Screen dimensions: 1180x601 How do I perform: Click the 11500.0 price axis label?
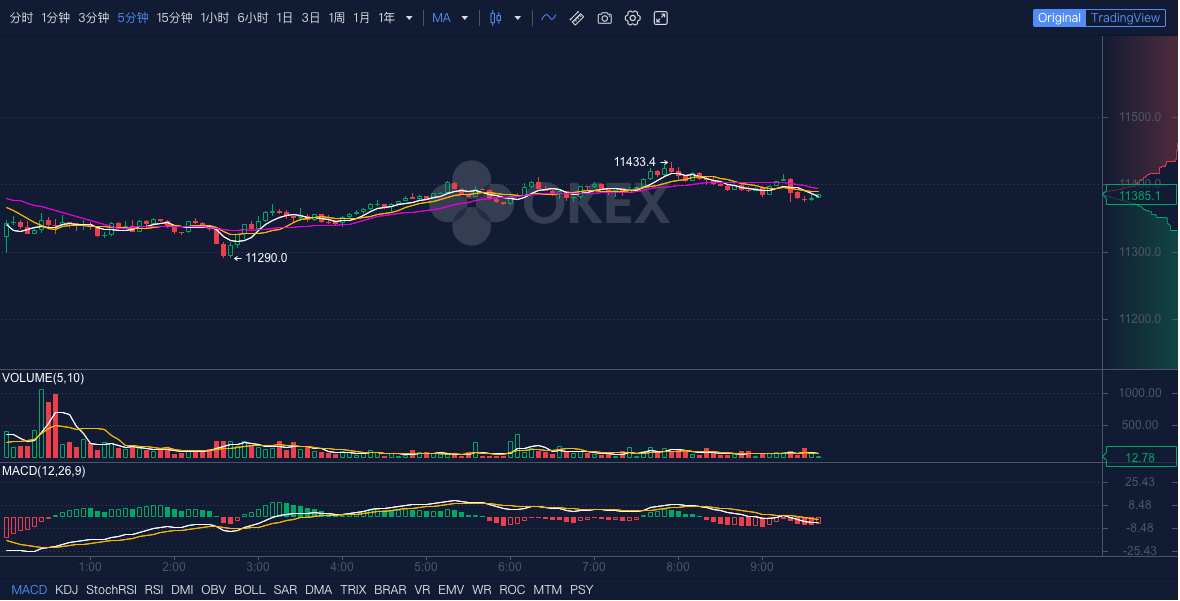(1139, 117)
